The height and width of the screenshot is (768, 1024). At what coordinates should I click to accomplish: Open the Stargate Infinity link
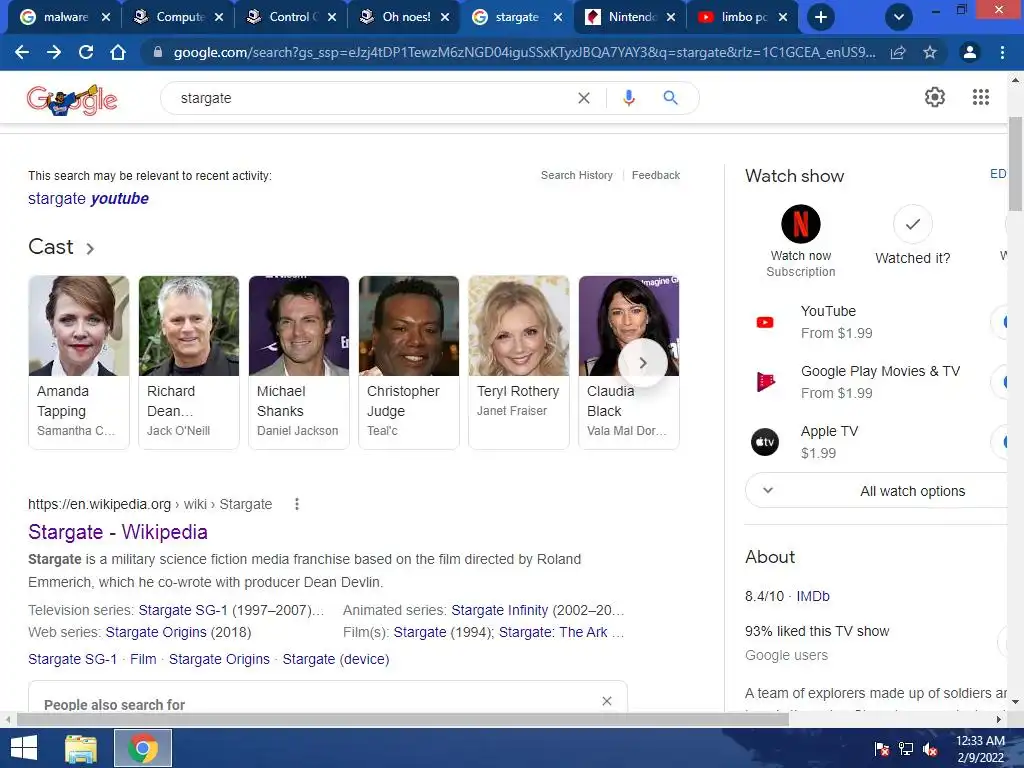point(500,610)
